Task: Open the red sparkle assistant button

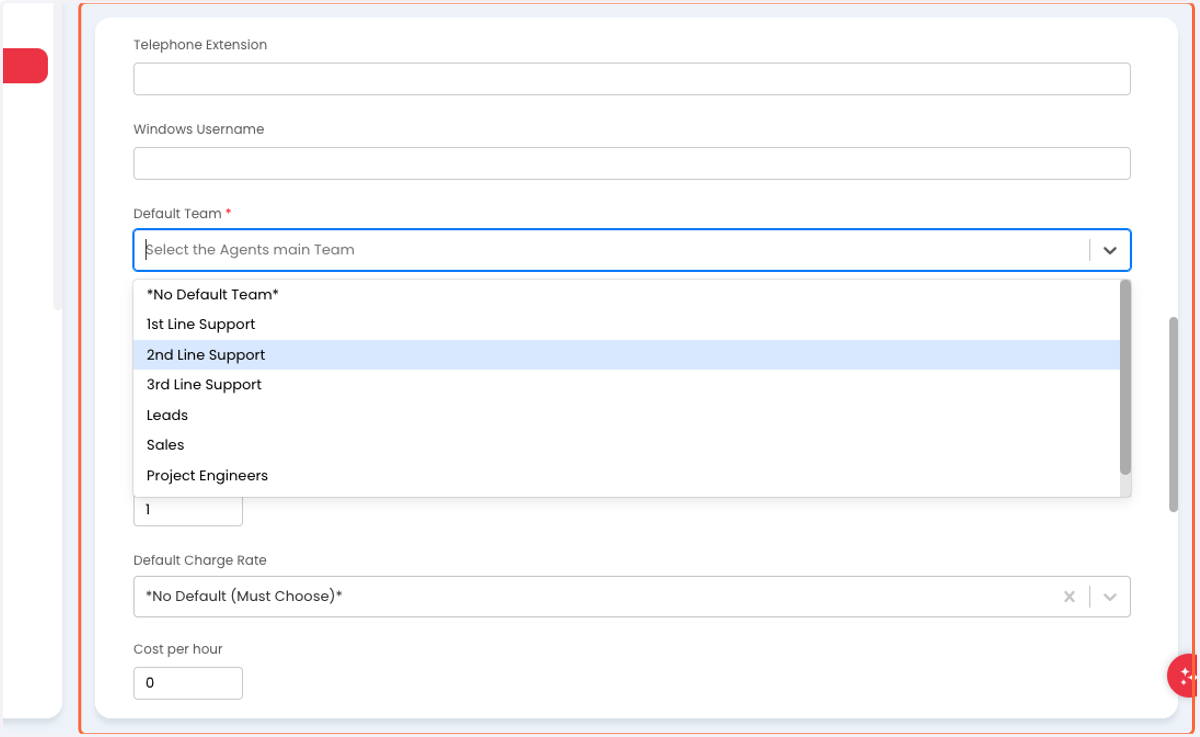Action: click(x=1184, y=676)
